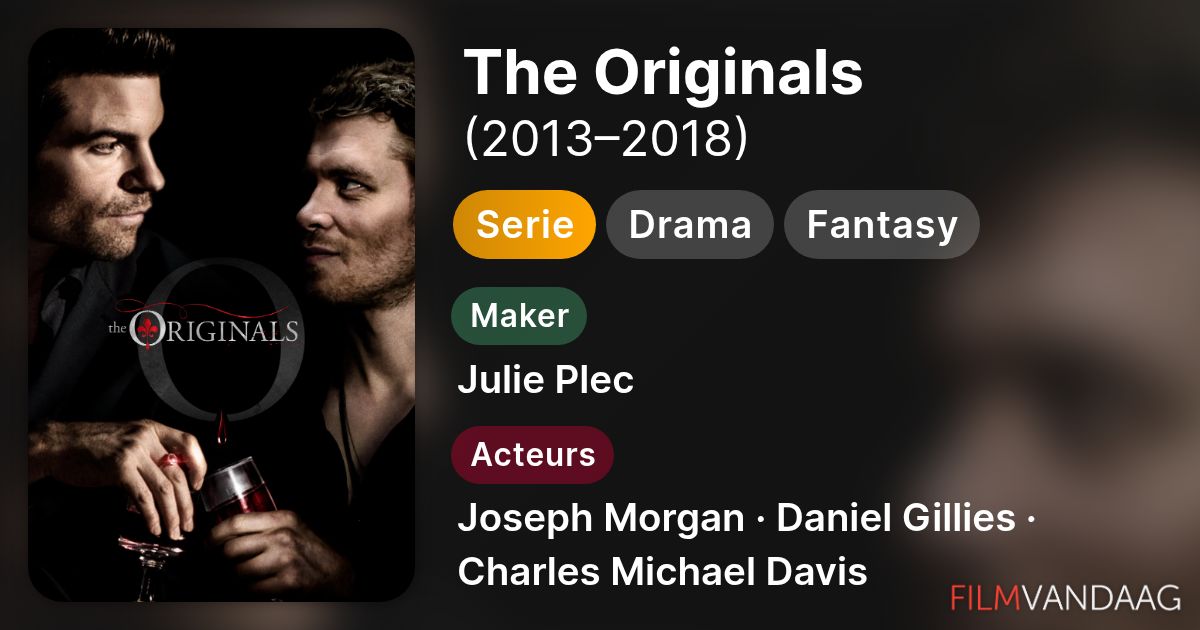Viewport: 1200px width, 630px height.
Task: Open actor Joseph Morgan's profile
Action: point(600,518)
